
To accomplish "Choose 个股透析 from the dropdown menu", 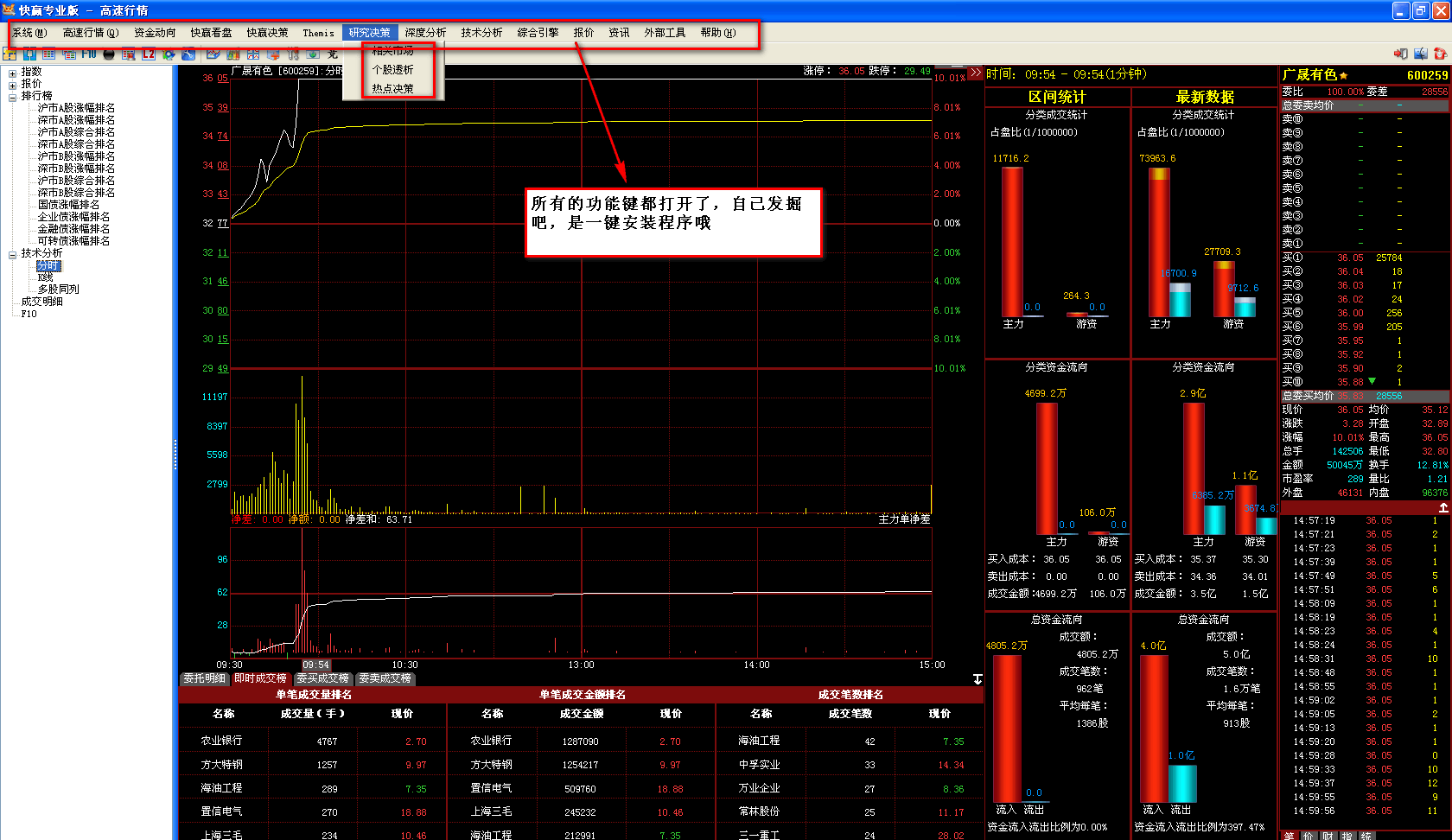I will coord(393,69).
